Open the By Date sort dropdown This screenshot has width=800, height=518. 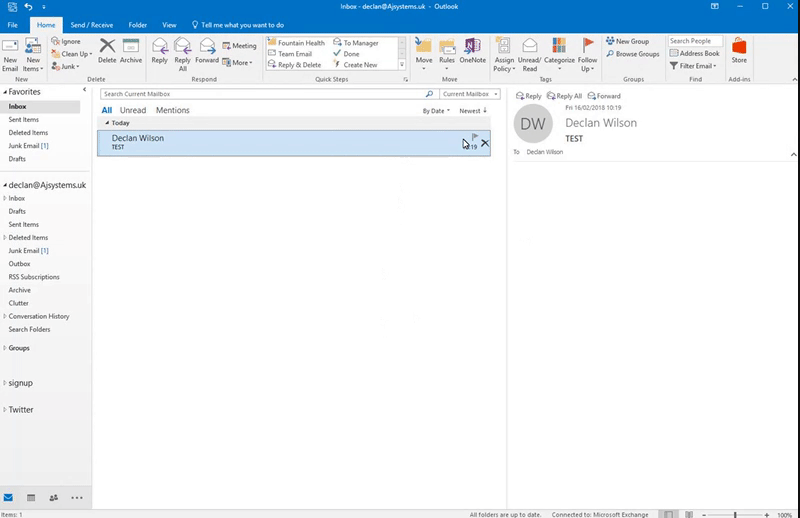point(436,111)
